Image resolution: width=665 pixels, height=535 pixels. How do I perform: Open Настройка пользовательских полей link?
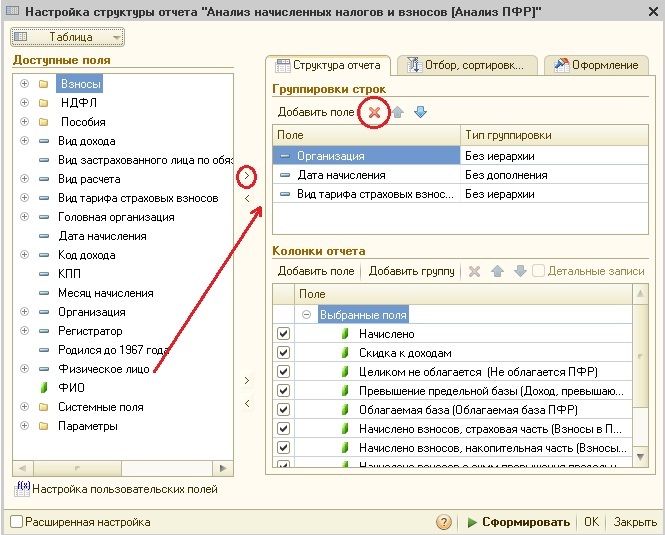(125, 489)
